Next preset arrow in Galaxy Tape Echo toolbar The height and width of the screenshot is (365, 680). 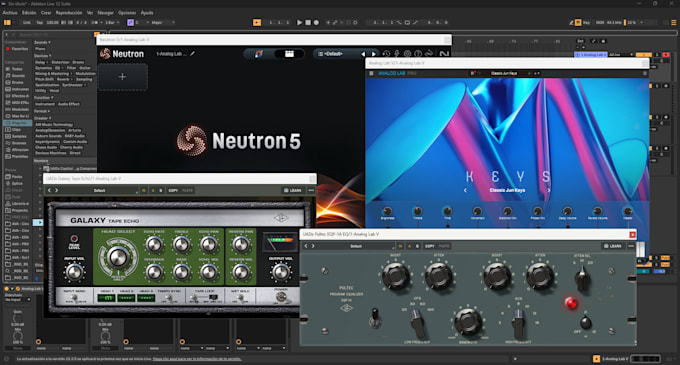click(56, 190)
